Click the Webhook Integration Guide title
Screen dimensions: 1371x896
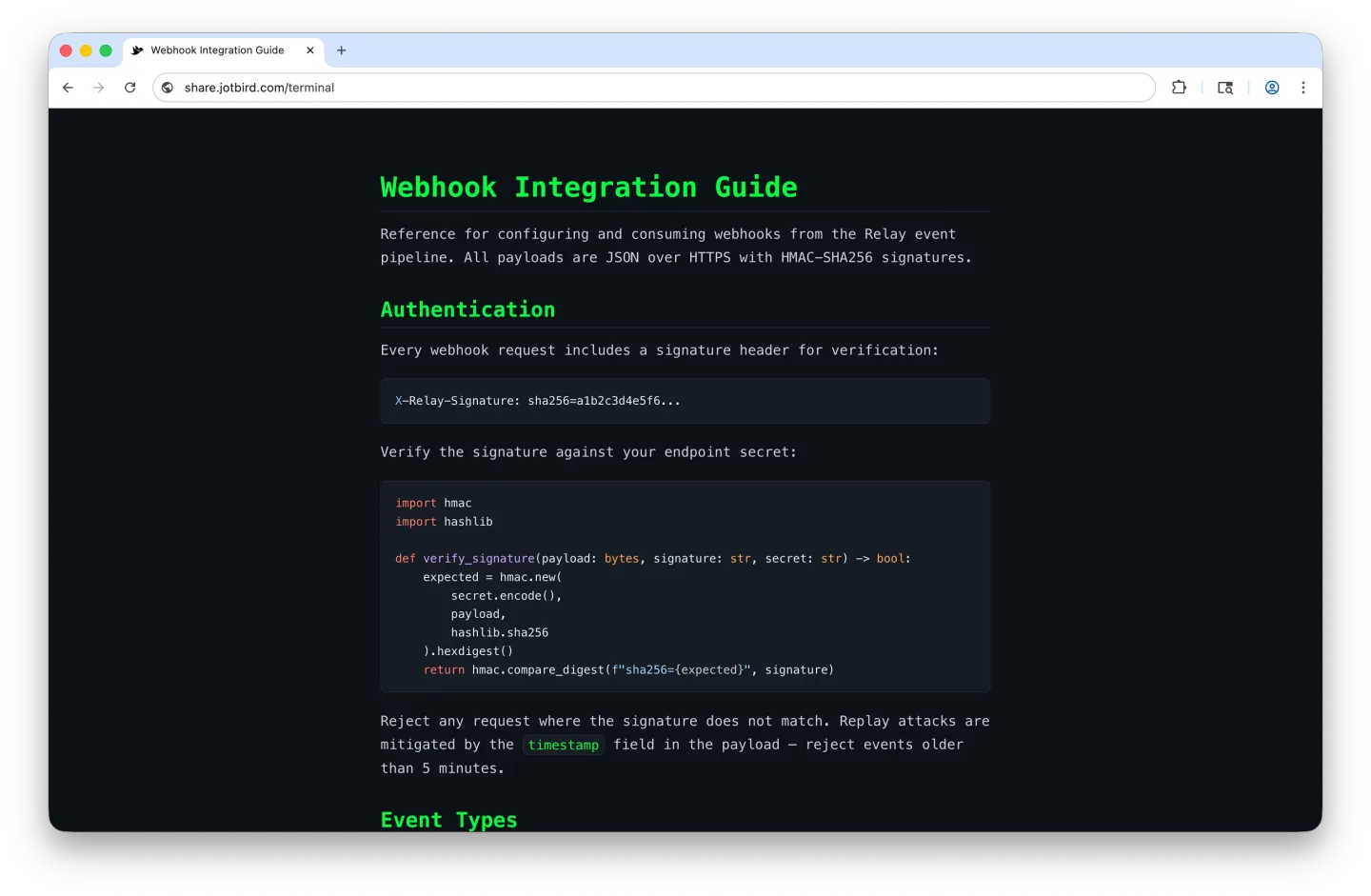click(x=588, y=187)
